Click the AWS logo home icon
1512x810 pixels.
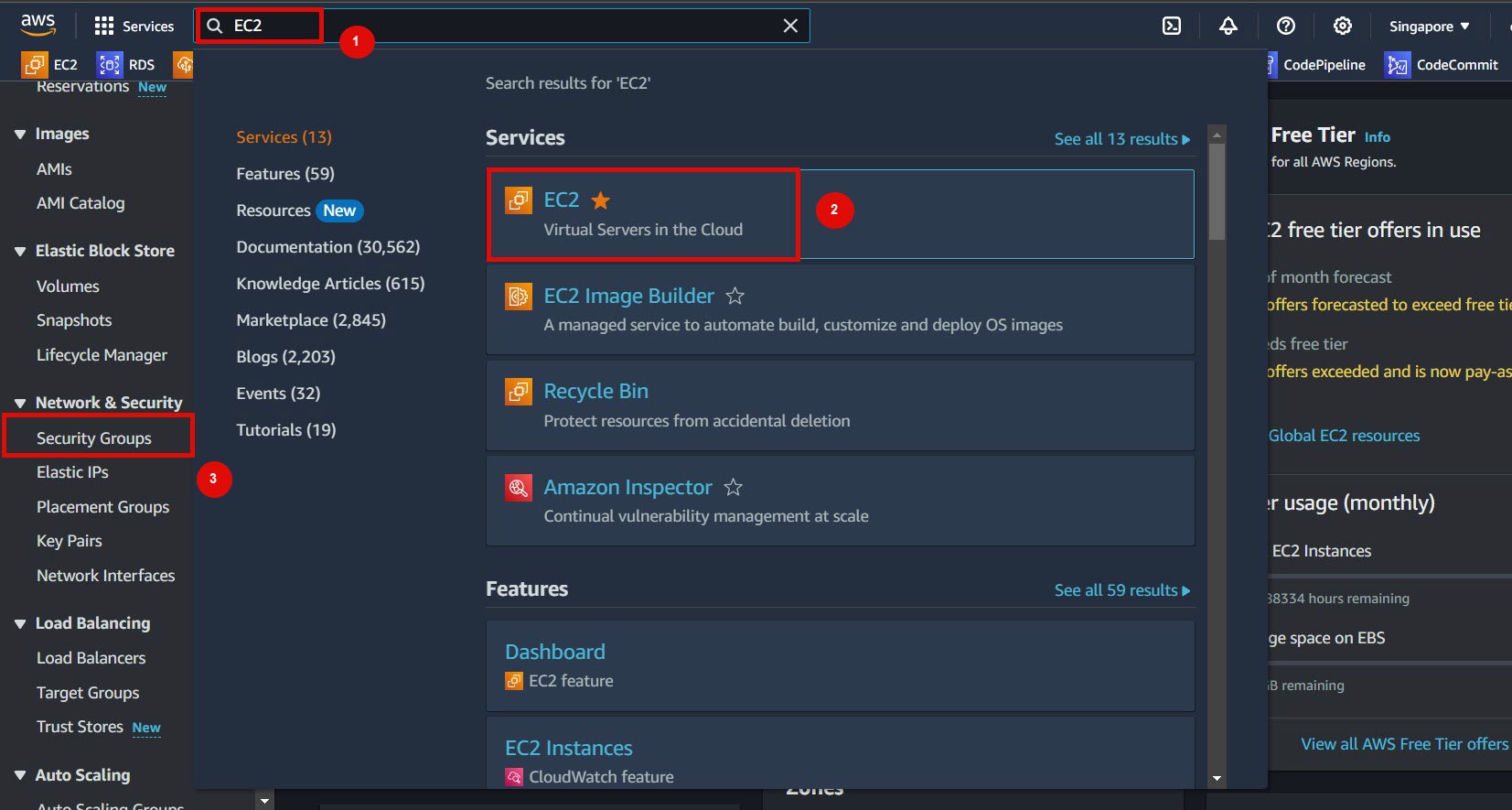point(38,25)
